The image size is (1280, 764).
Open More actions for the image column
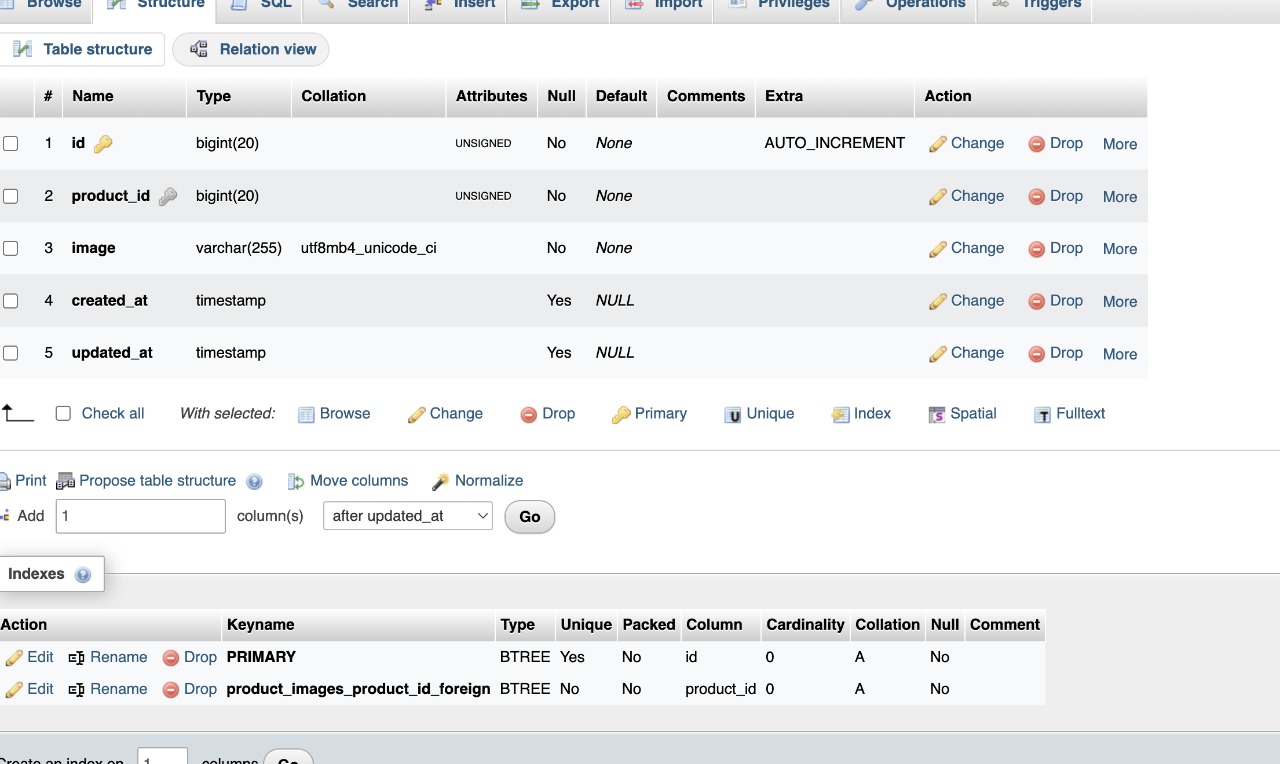1119,249
